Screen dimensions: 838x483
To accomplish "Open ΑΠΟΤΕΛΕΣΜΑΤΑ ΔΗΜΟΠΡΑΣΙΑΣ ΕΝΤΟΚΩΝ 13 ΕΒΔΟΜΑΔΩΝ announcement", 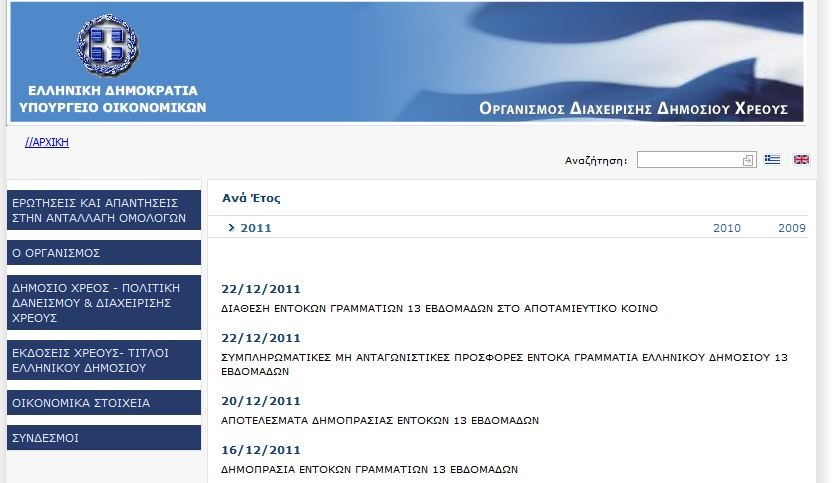I will click(x=380, y=420).
